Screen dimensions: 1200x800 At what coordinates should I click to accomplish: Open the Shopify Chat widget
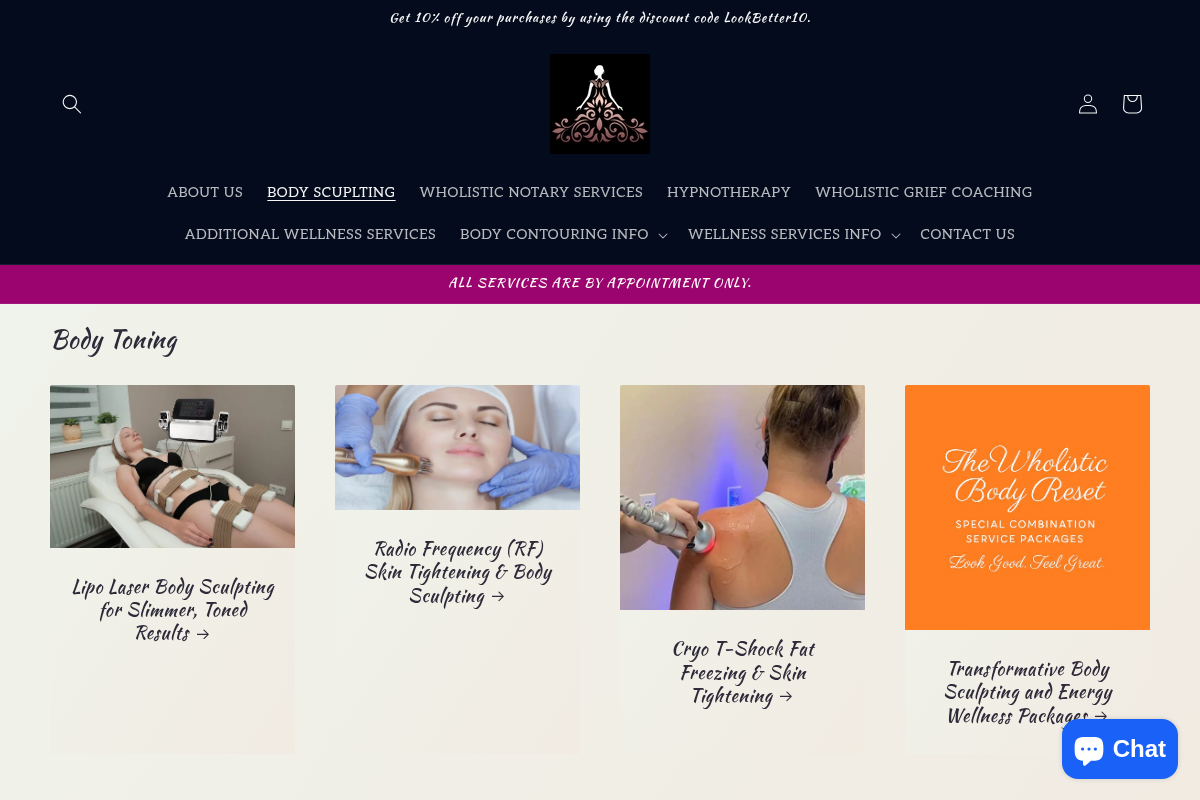click(1120, 749)
